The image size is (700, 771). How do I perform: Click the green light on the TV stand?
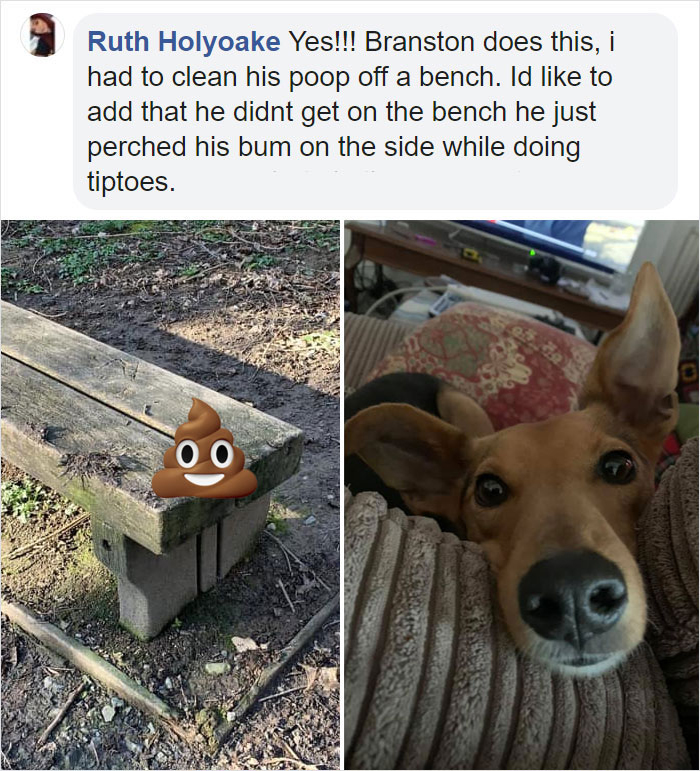[x=532, y=253]
